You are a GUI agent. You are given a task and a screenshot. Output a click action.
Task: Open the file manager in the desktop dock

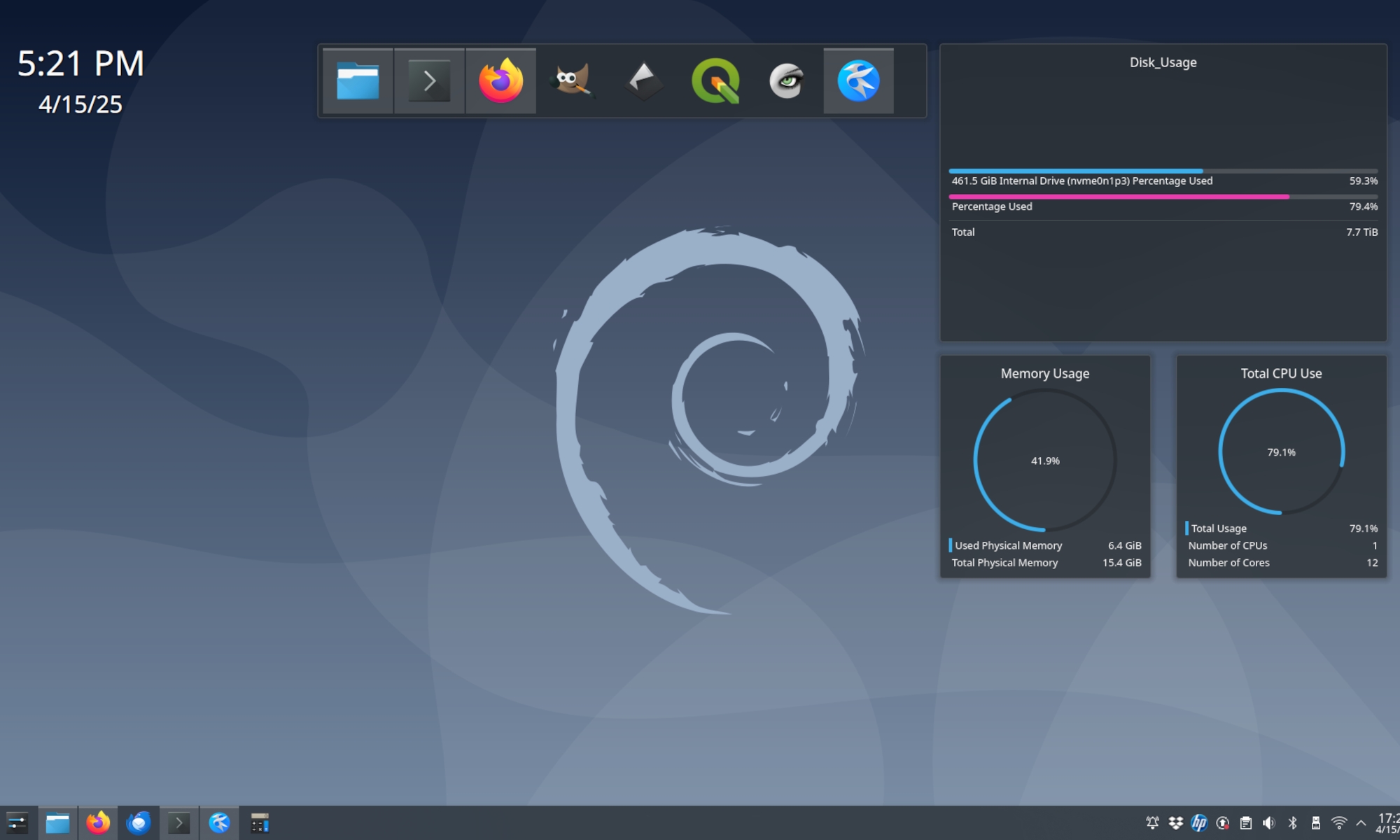358,81
